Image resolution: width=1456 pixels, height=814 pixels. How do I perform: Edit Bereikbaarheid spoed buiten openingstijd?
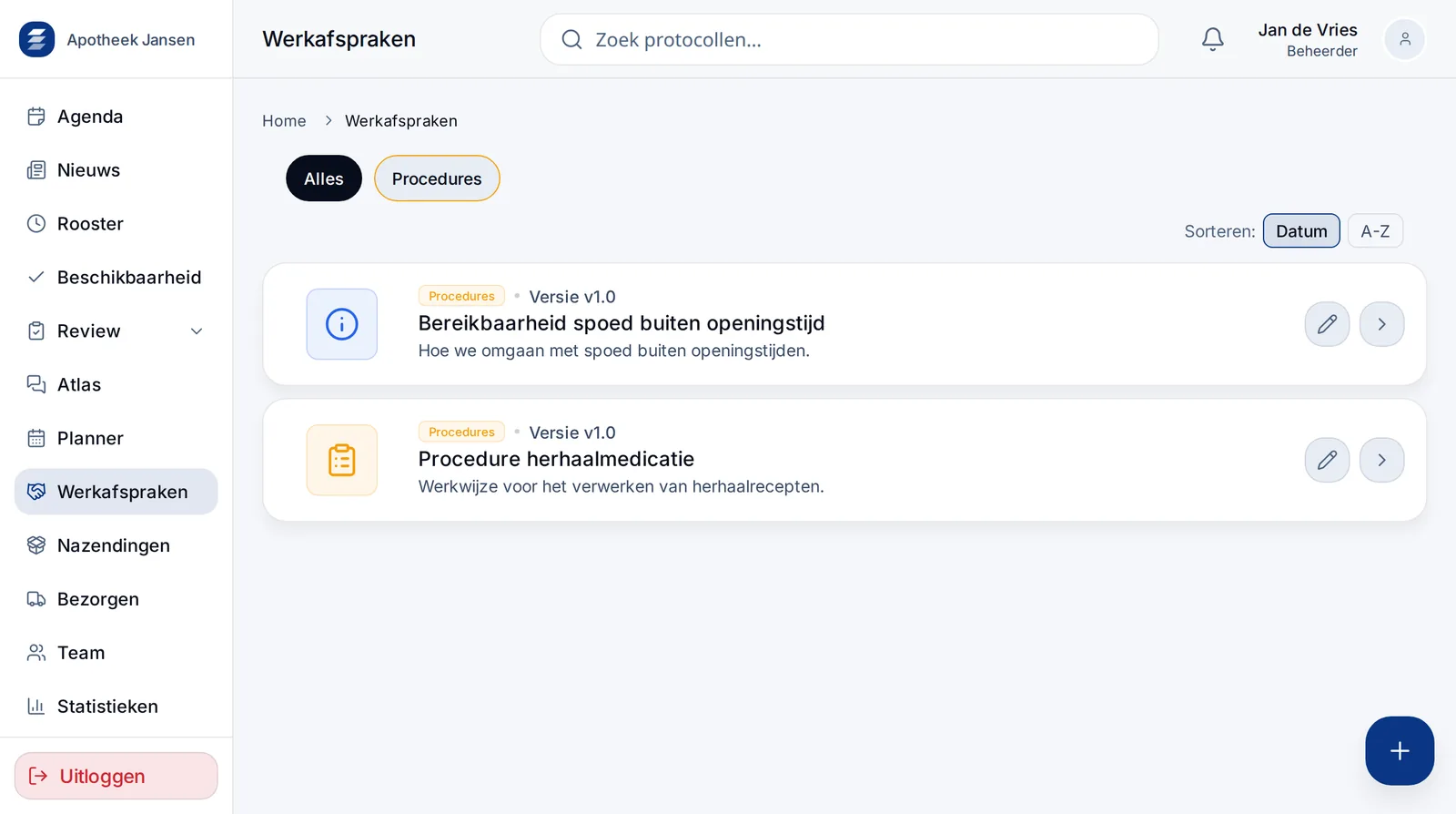(x=1327, y=324)
